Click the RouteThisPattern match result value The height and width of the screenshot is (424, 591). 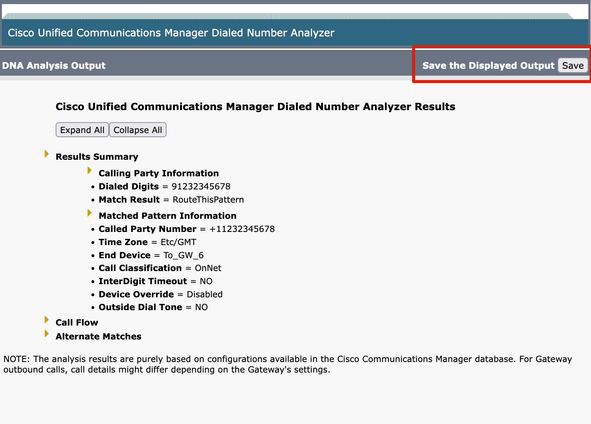[x=208, y=200]
